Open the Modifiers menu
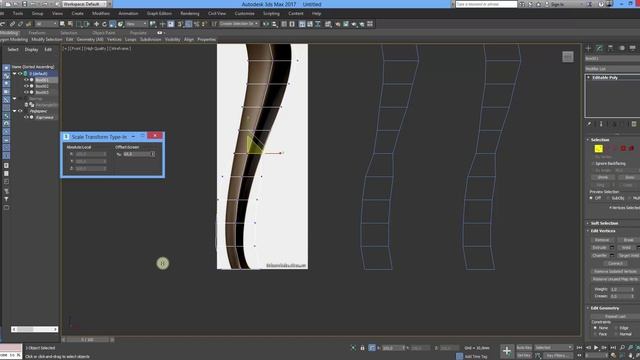 (101, 13)
